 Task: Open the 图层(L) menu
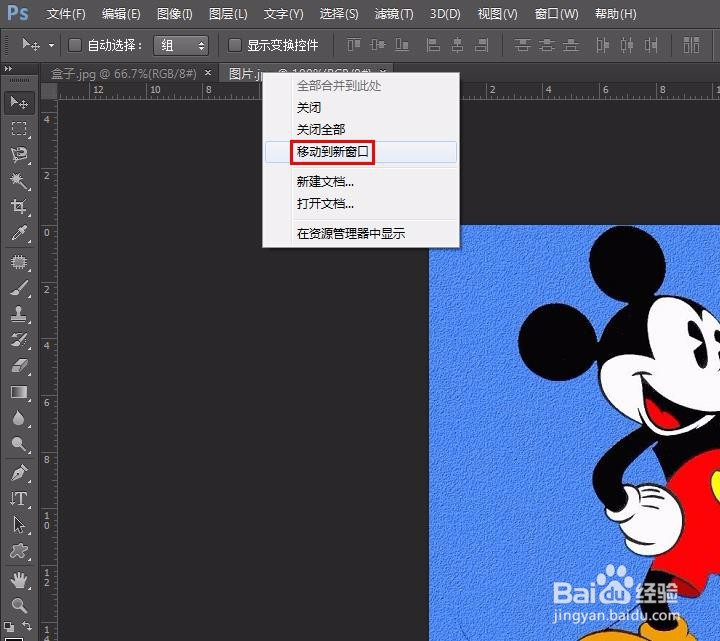tap(228, 14)
